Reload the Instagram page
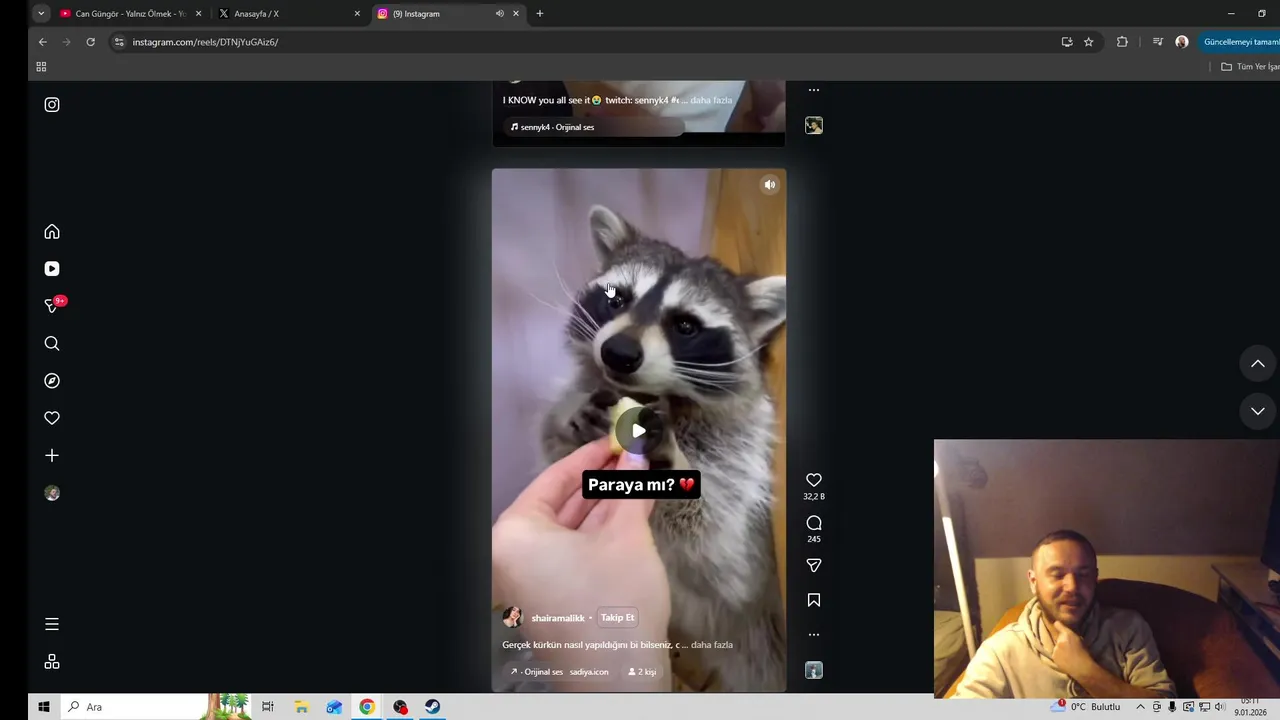1280x720 pixels. coord(90,42)
